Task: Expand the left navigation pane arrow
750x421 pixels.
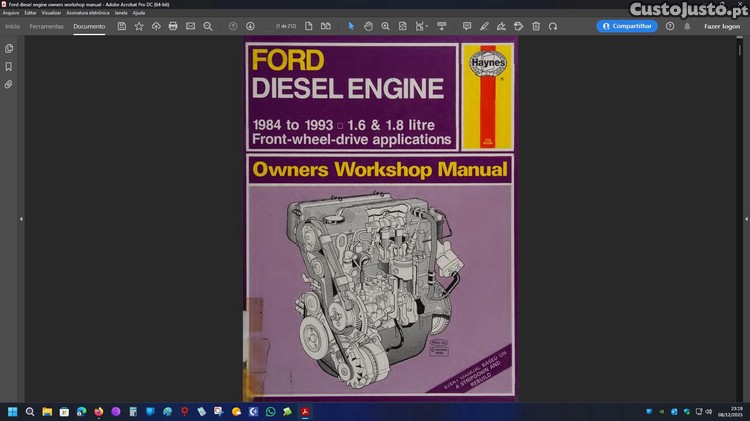Action: pos(21,218)
